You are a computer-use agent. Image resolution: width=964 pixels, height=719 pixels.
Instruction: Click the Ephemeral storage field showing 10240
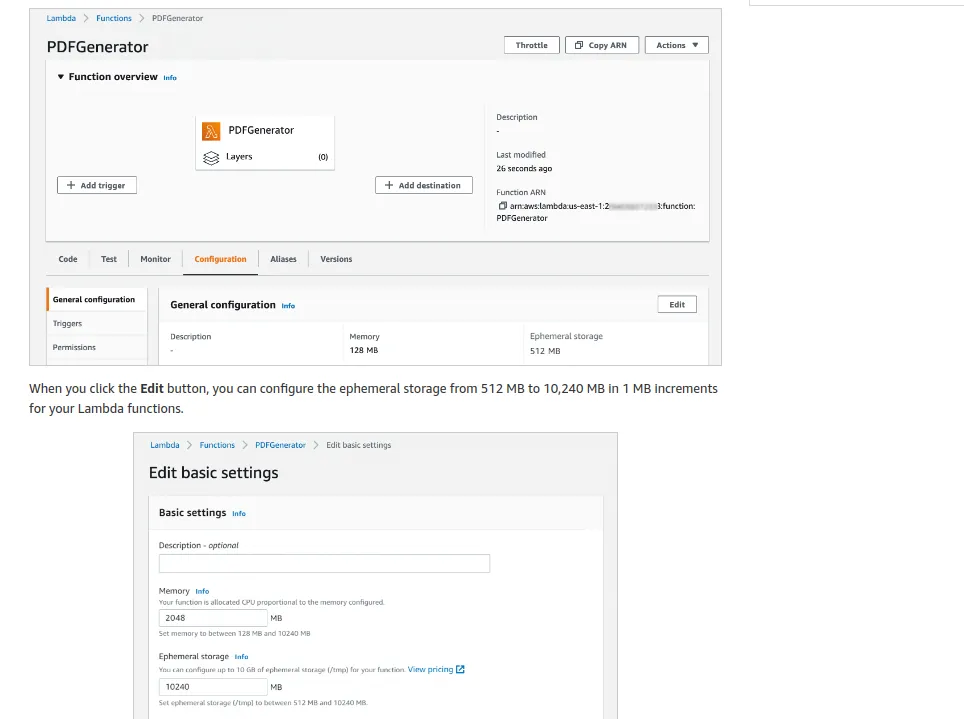point(213,687)
